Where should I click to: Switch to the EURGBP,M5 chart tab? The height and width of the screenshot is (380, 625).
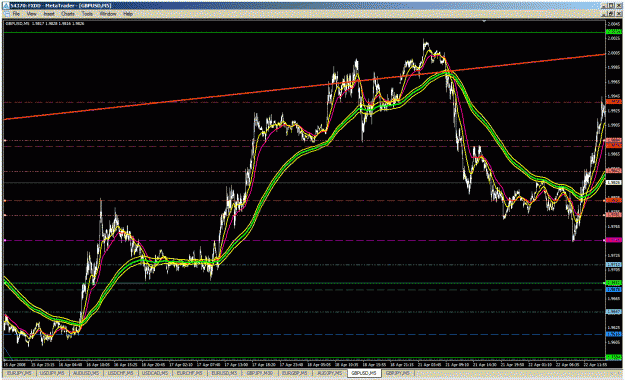295,373
